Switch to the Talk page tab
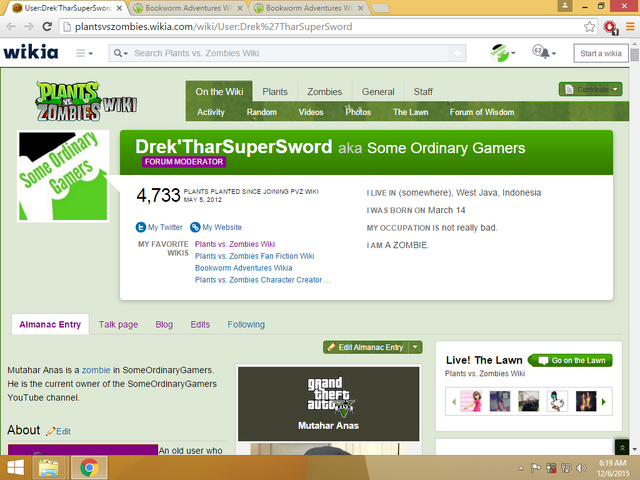640x480 pixels. (118, 324)
